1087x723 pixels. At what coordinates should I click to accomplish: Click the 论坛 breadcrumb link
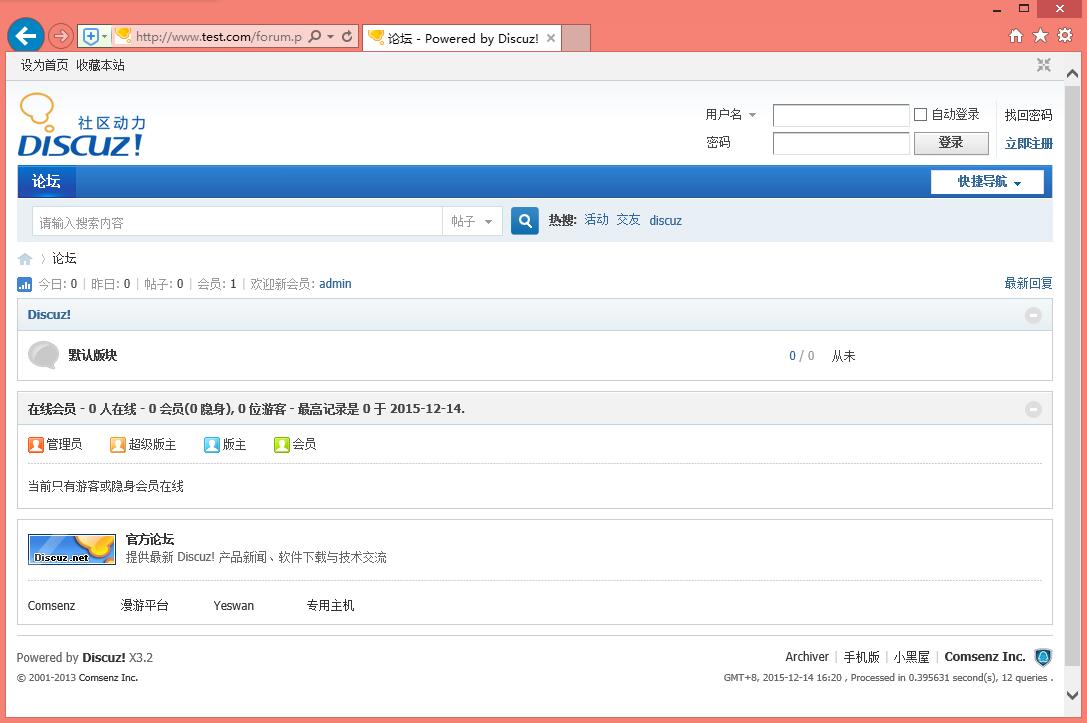pos(64,259)
